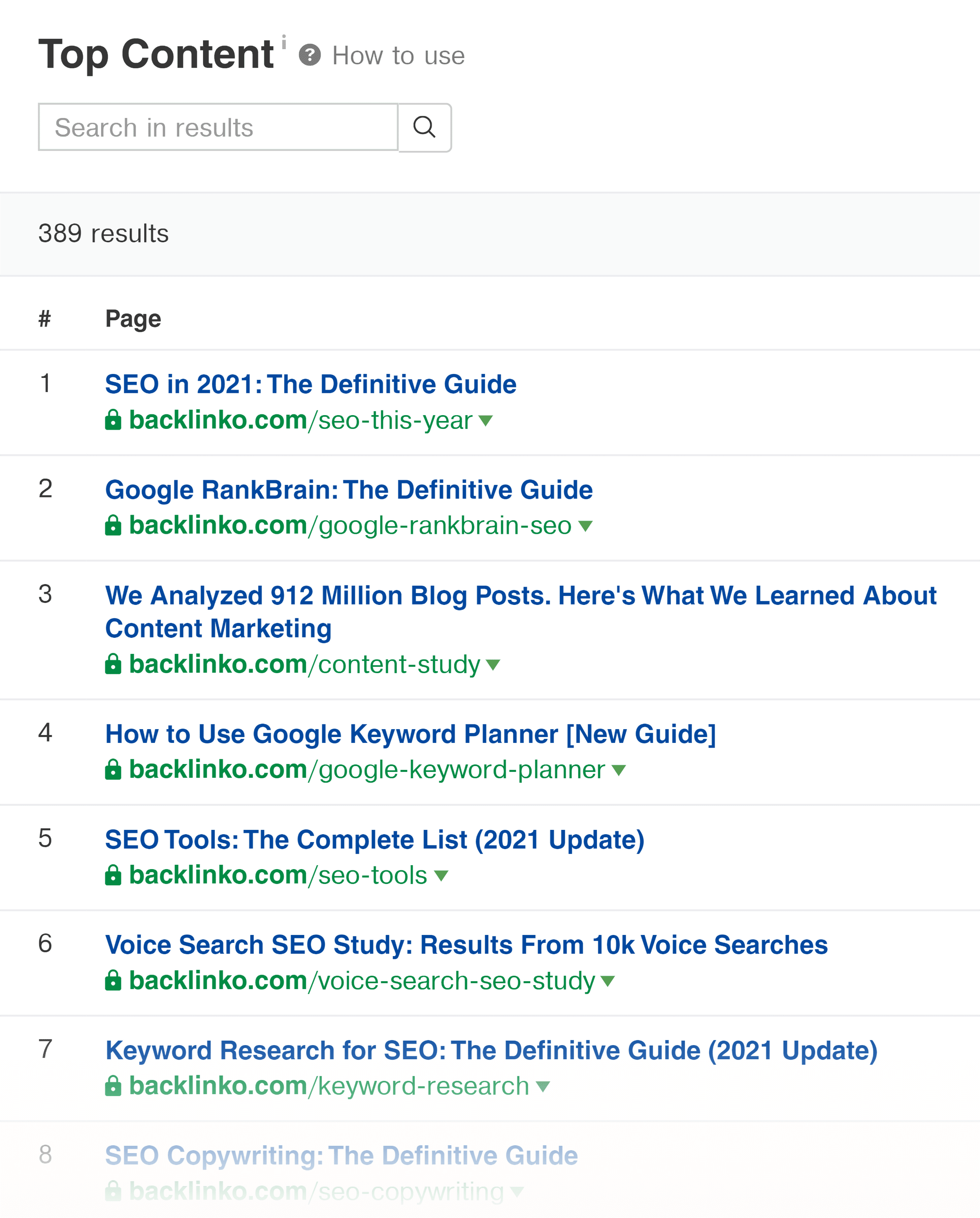Click row number 4
Image resolution: width=980 pixels, height=1218 pixels.
point(45,733)
